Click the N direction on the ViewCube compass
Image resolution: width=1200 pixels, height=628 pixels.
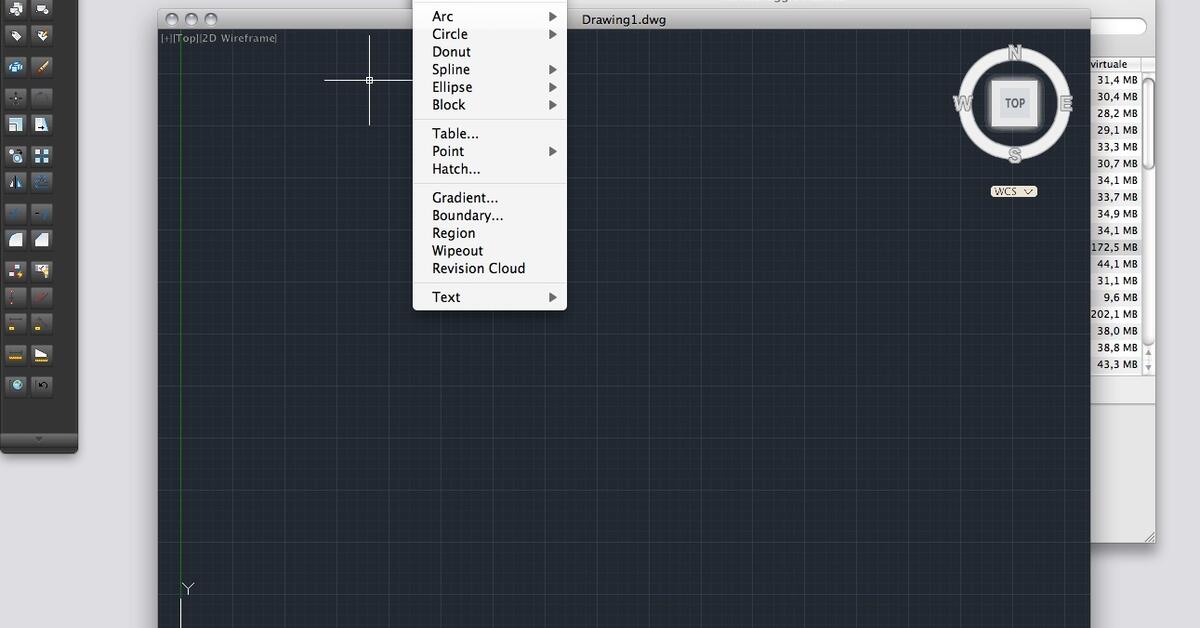point(1014,53)
